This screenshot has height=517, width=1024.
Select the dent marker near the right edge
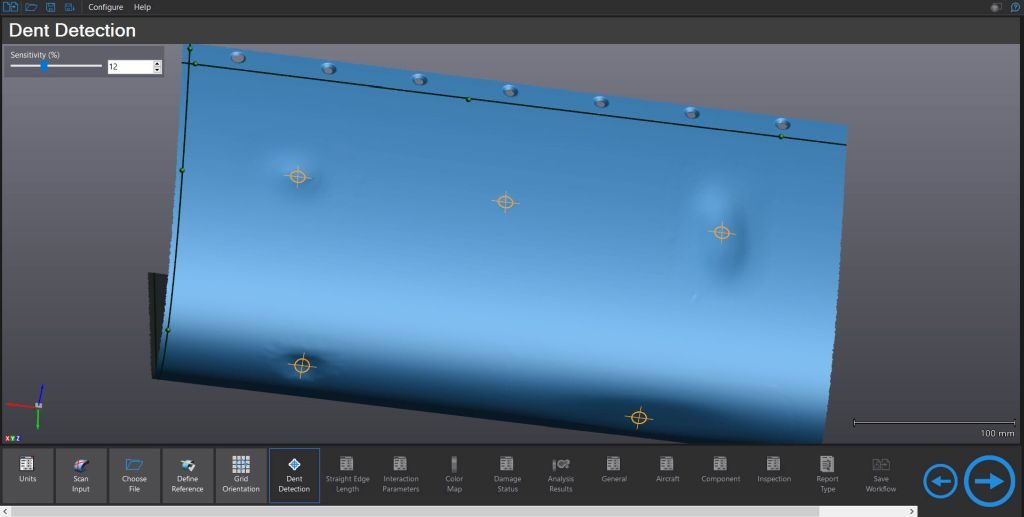(722, 232)
